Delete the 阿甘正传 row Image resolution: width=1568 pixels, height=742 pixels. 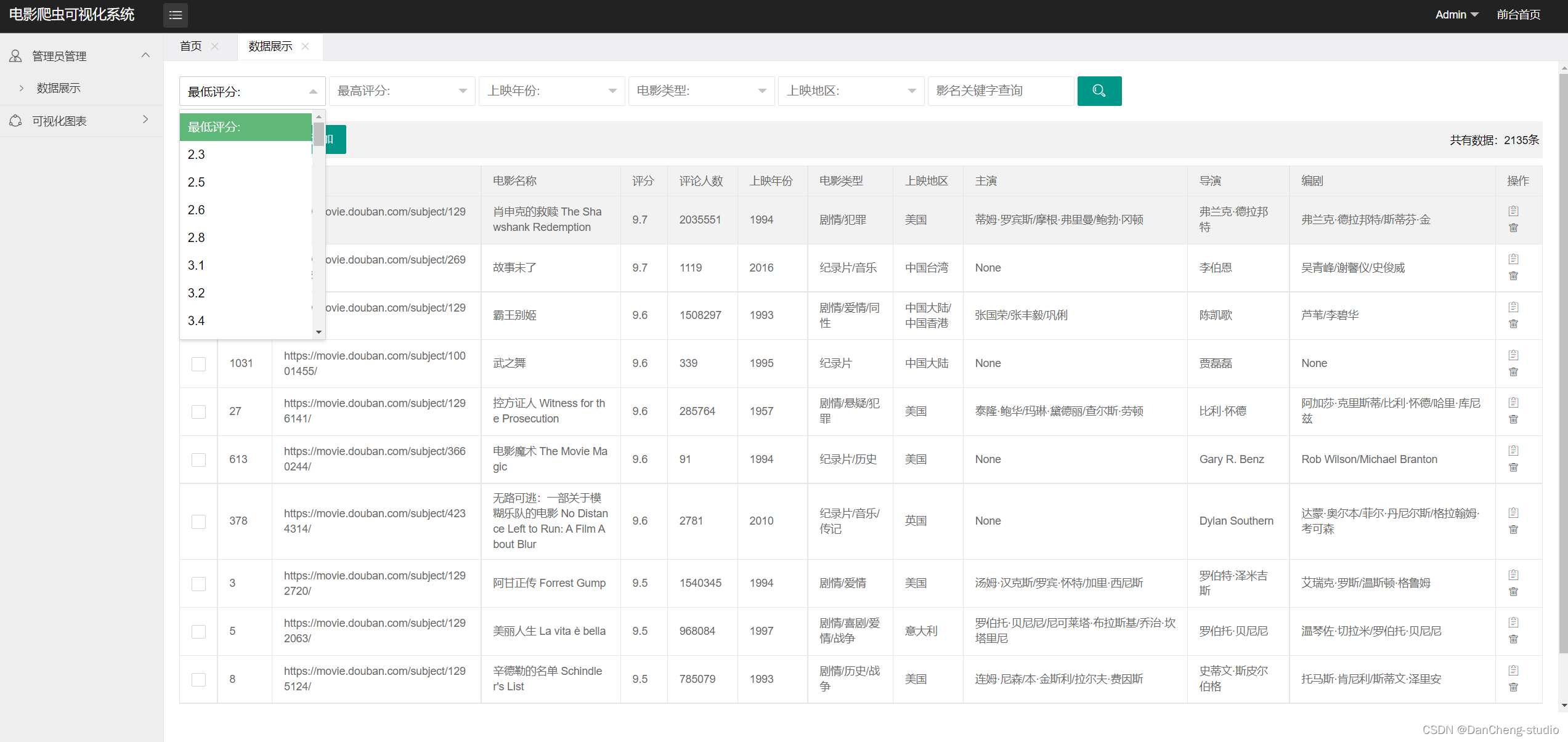tap(1513, 592)
